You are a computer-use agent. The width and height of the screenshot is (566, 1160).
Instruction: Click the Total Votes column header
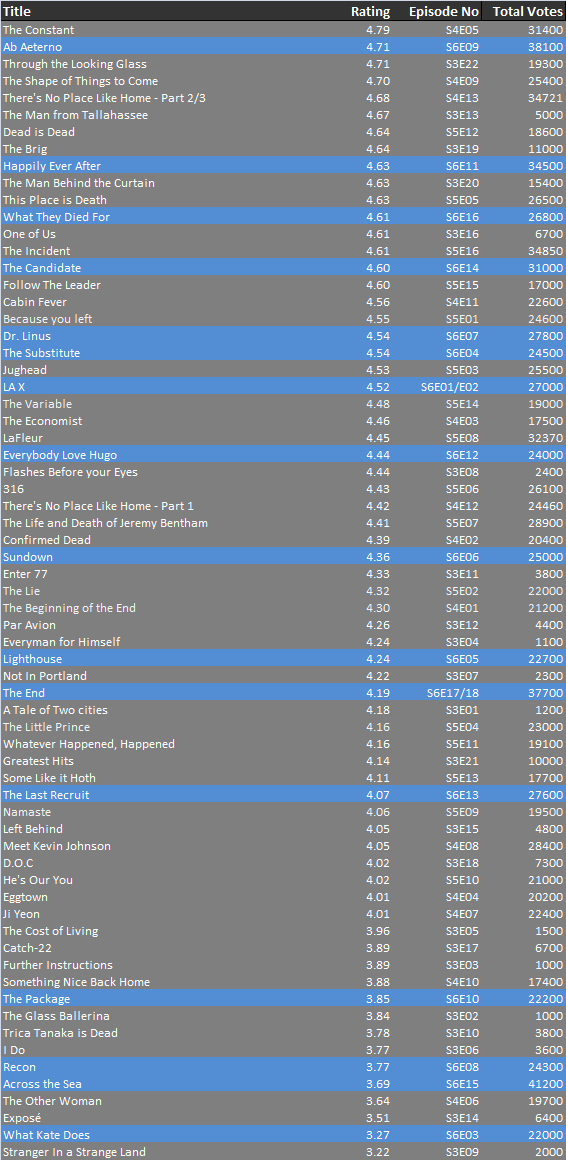[528, 11]
